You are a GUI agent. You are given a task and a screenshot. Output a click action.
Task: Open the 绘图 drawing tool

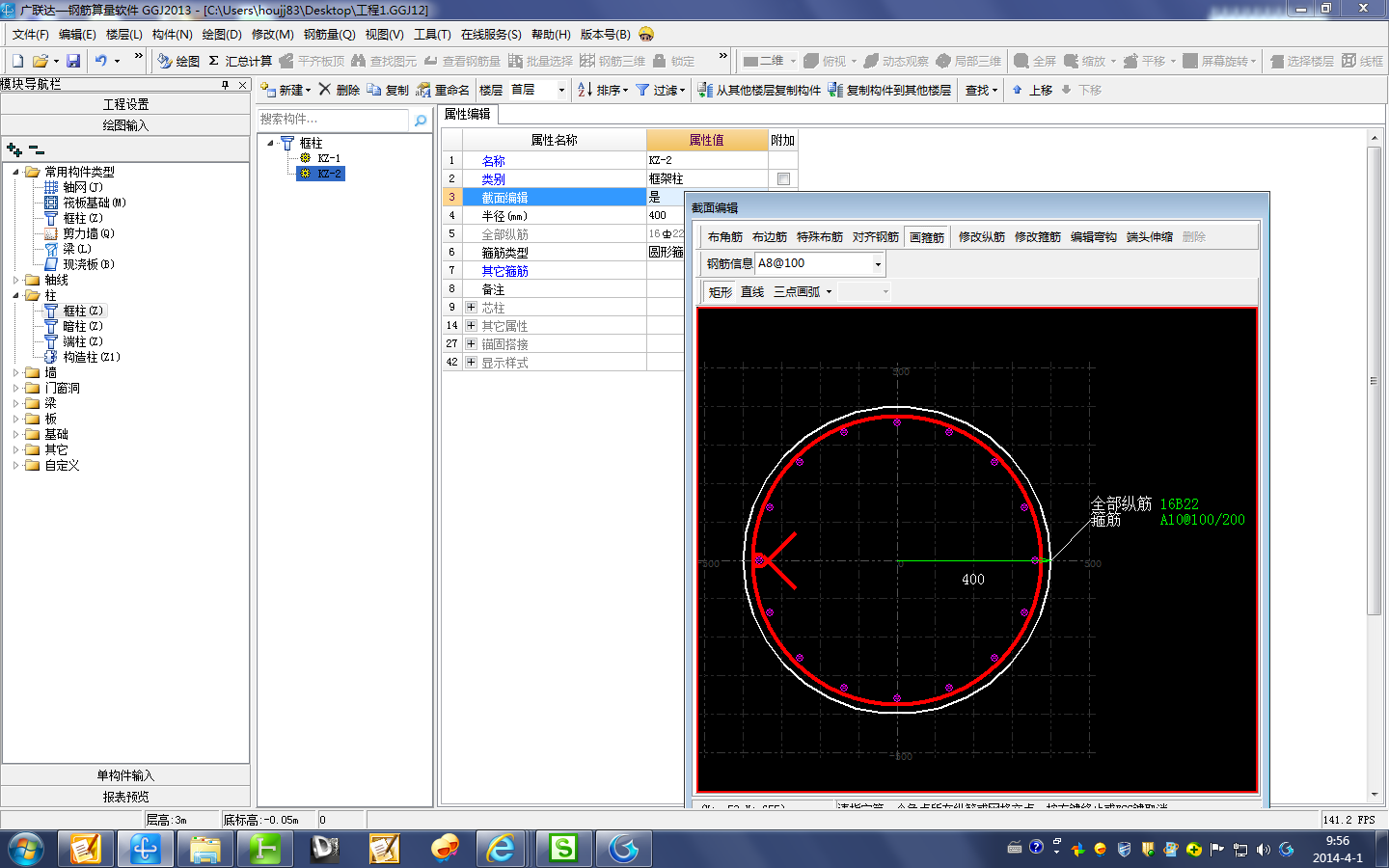(x=178, y=61)
